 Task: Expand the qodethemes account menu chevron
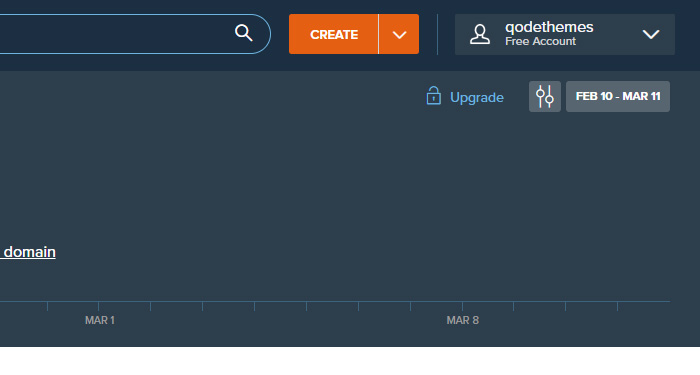click(651, 34)
